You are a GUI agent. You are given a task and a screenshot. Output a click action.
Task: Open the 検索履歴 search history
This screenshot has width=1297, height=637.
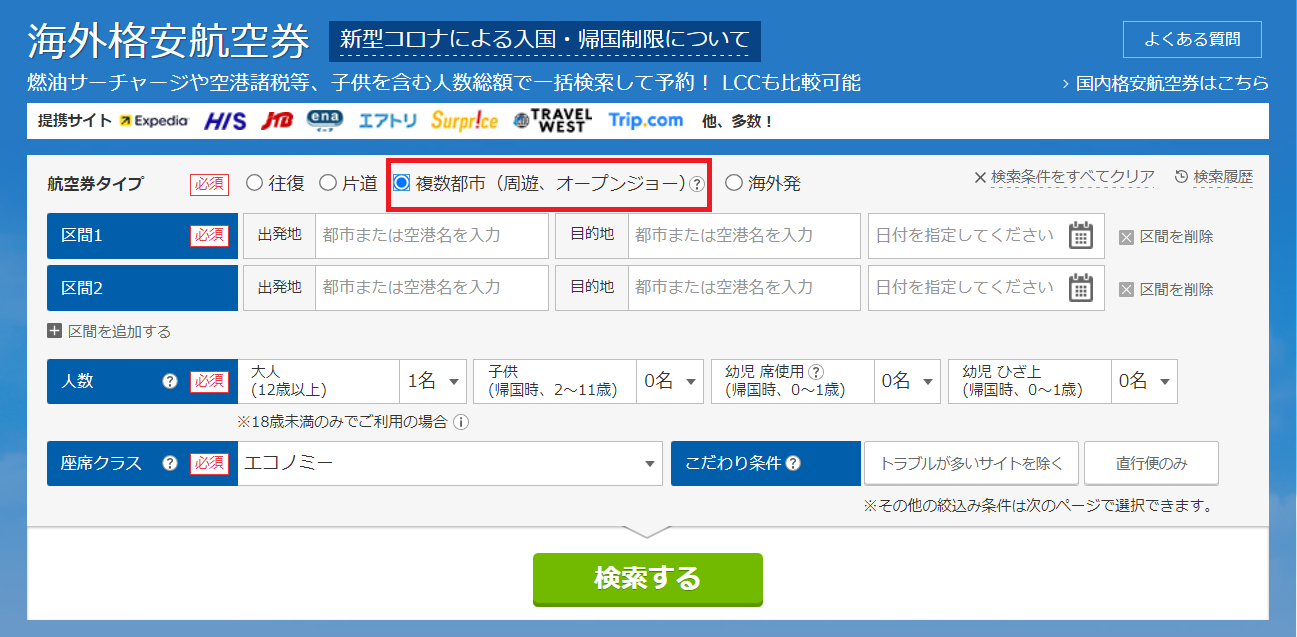click(x=1213, y=177)
